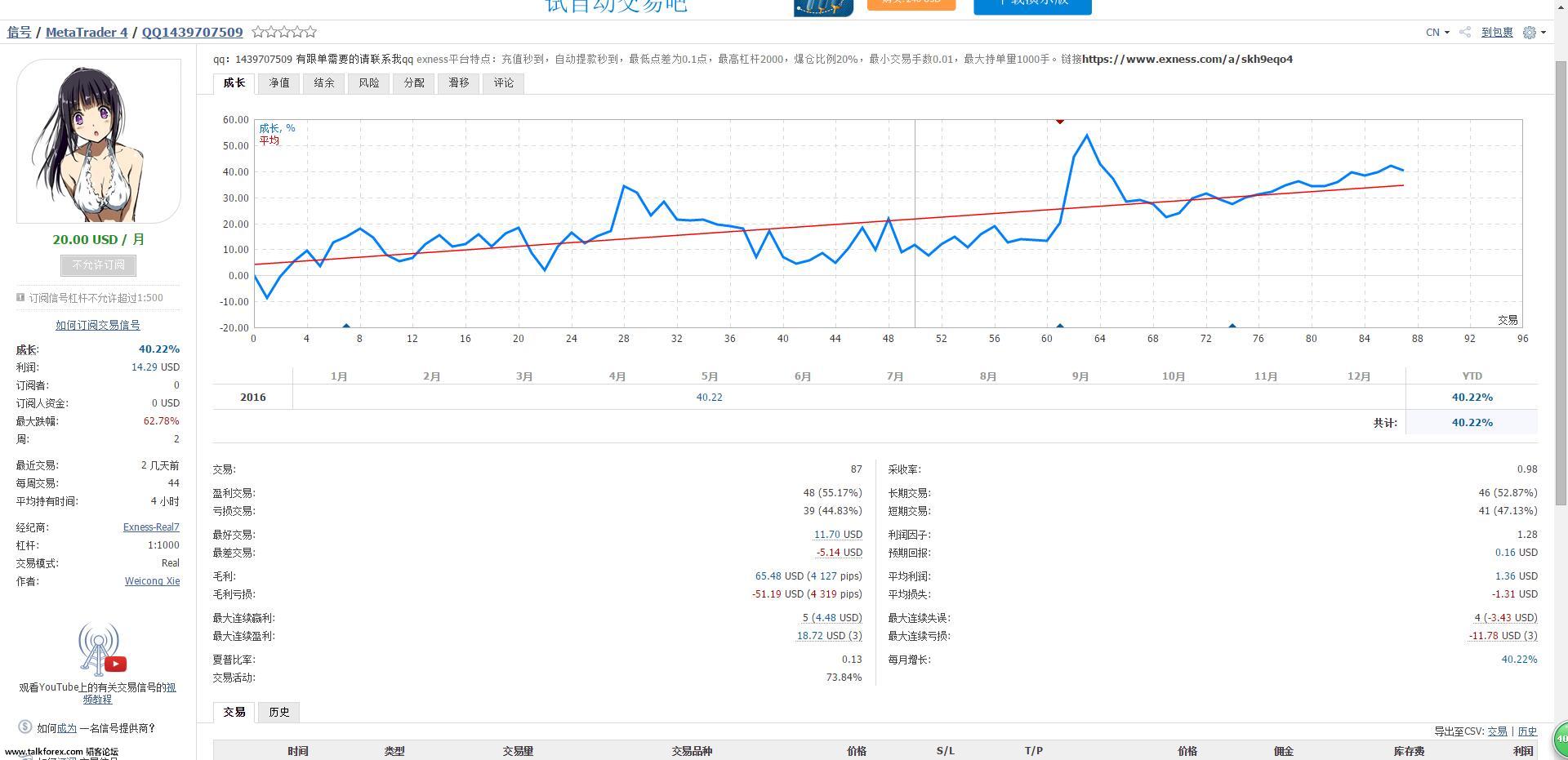1568x760 pixels.
Task: Open the CN language dropdown
Action: 1437,33
